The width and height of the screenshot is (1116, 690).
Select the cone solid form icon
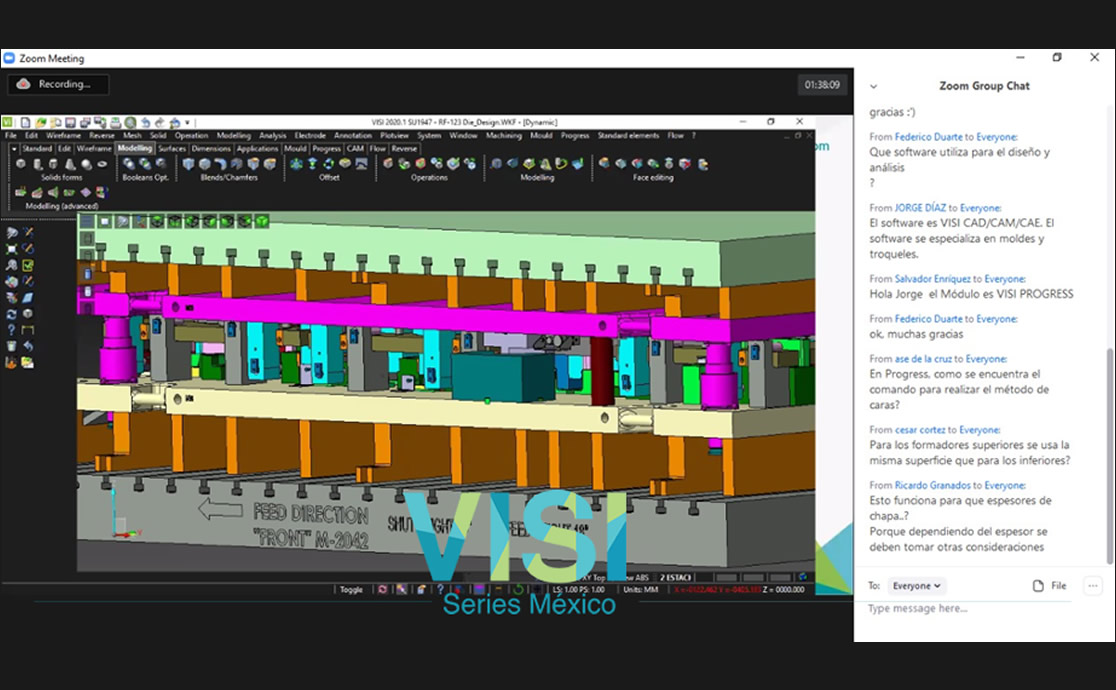tap(70, 164)
